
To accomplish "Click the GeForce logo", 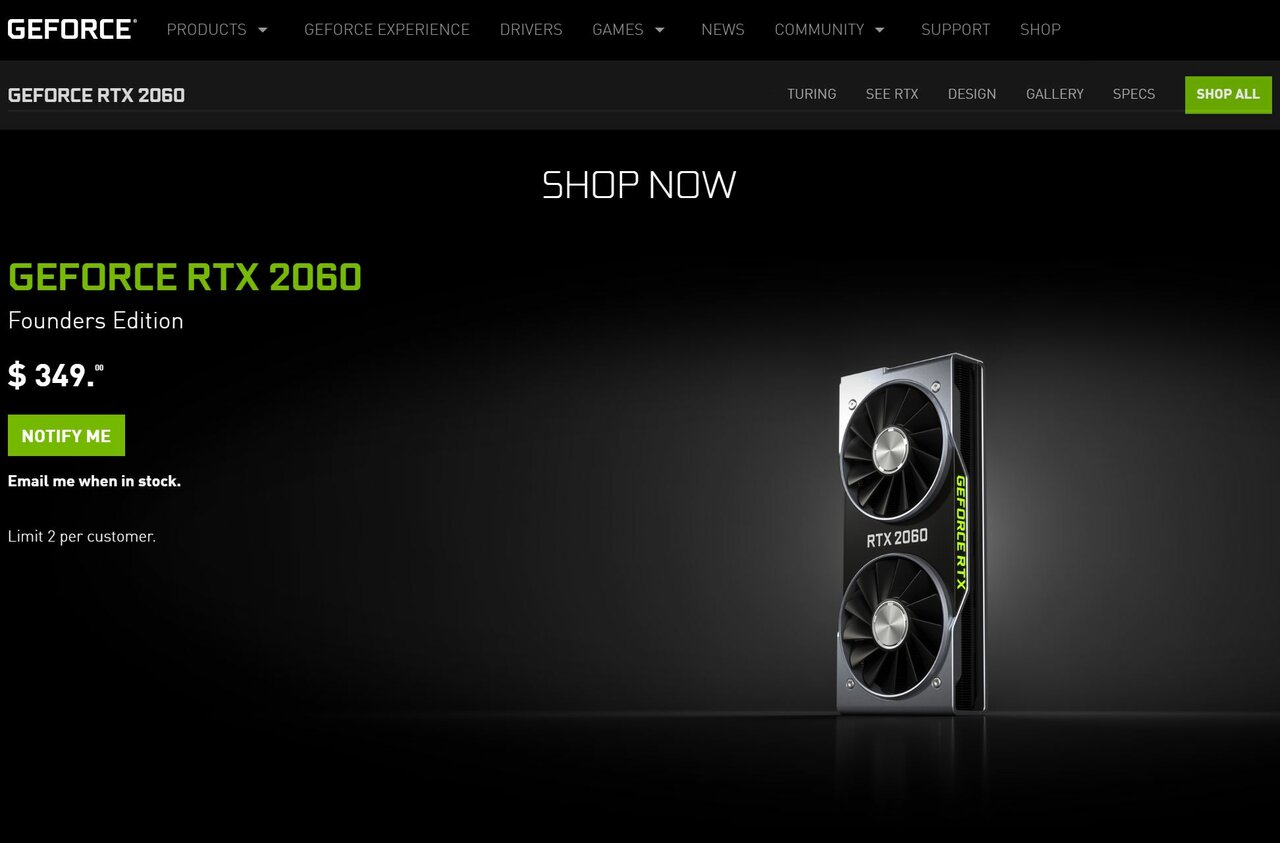I will pos(72,29).
